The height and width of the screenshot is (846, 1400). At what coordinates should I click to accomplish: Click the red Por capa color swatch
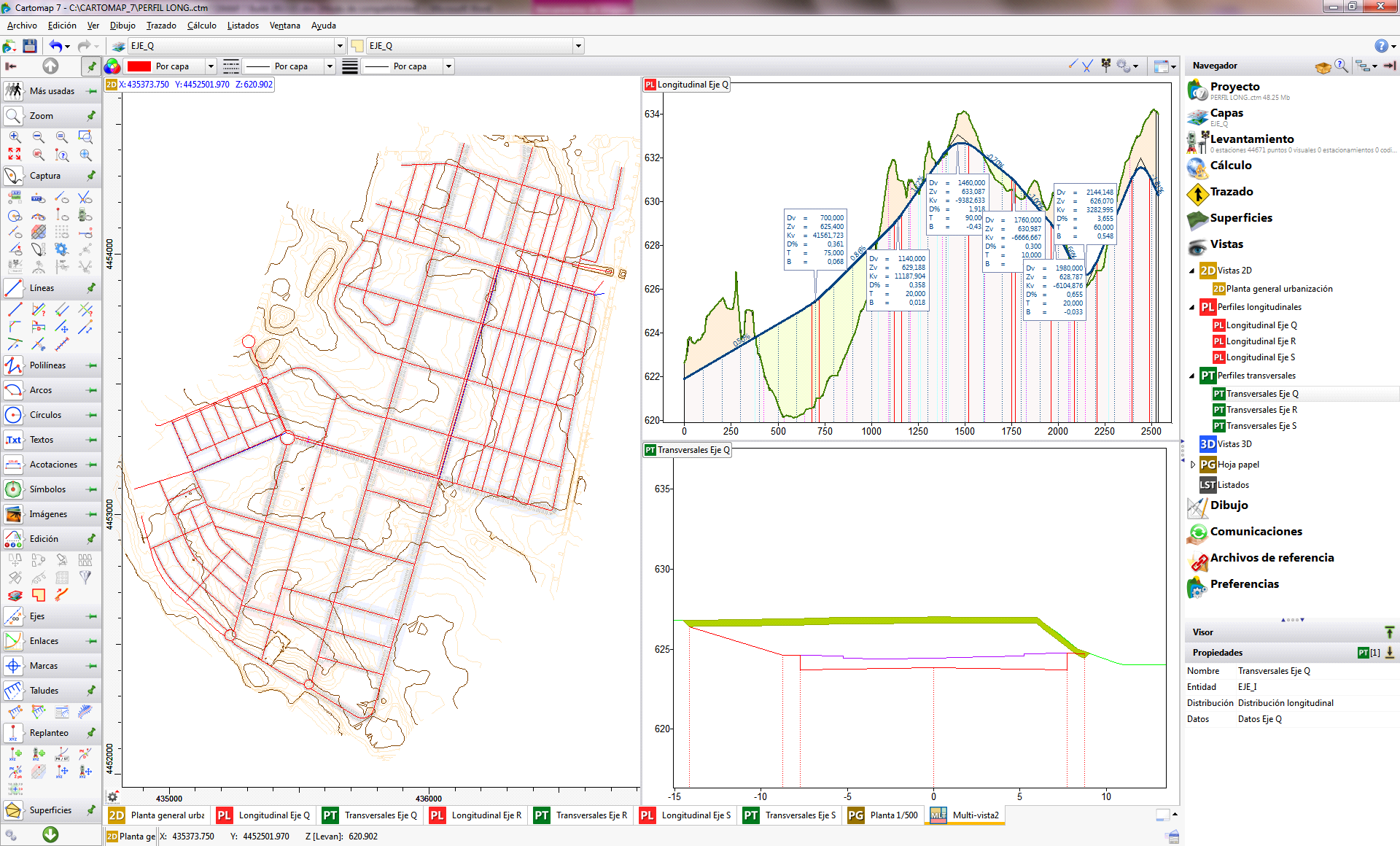click(139, 66)
